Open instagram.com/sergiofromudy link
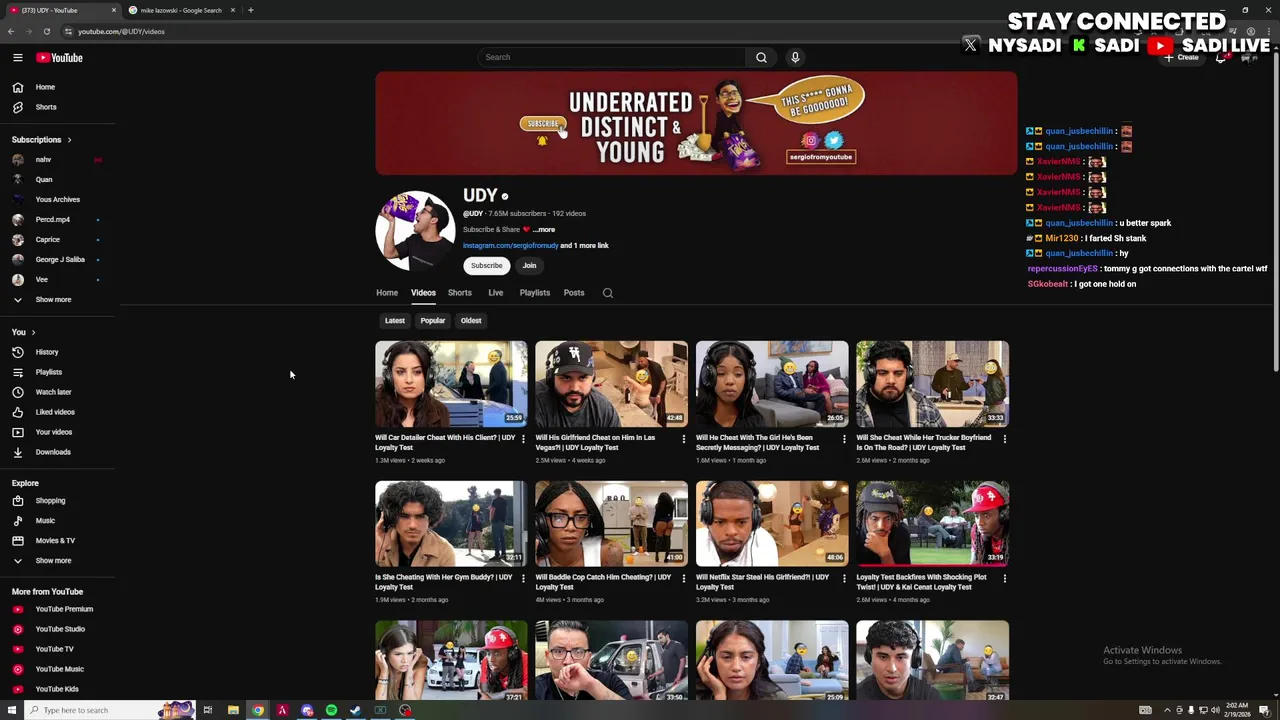The height and width of the screenshot is (720, 1280). [x=510, y=246]
